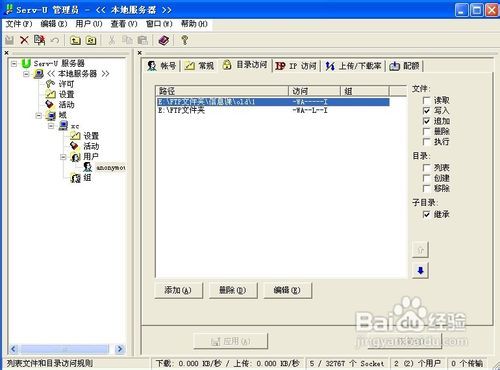Click the undo arrow toolbar icon
Image resolution: width=500 pixels, height=370 pixels.
55,40
